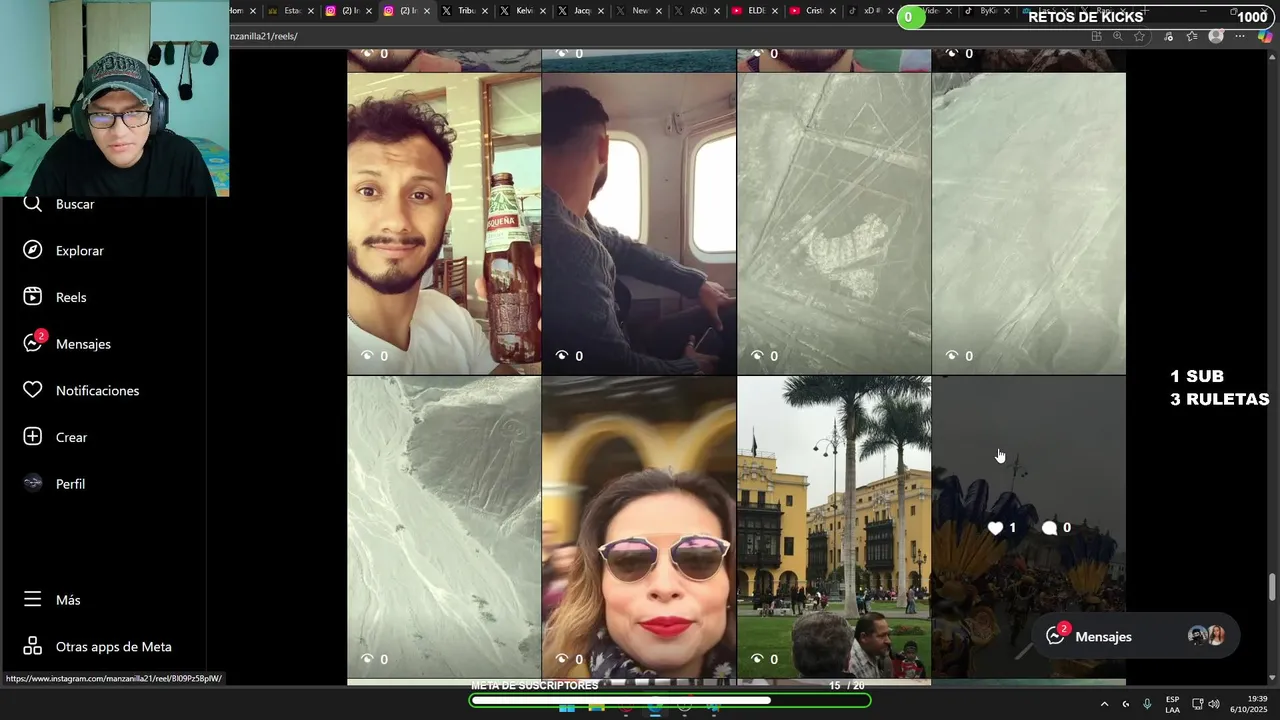Open Nazca aerial reel in rightmost column
1280x720 pixels.
1029,223
